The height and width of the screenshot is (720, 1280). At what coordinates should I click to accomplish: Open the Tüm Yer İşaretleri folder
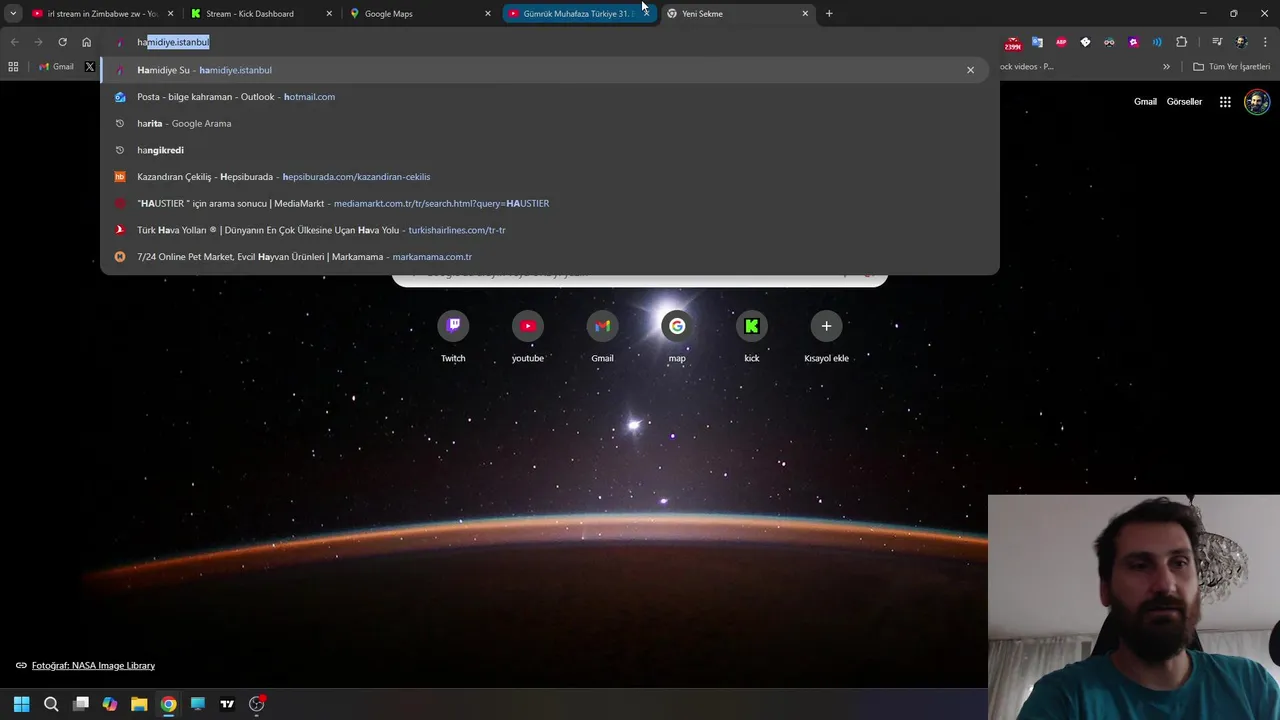1232,67
